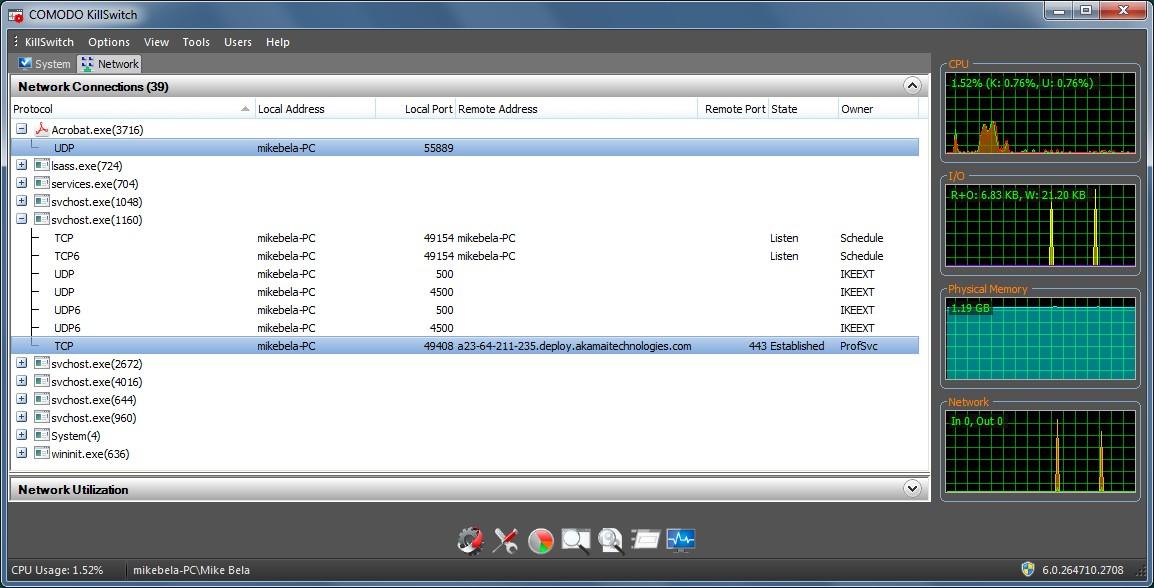
Task: Click the I/O activity graph
Action: [x=1040, y=225]
